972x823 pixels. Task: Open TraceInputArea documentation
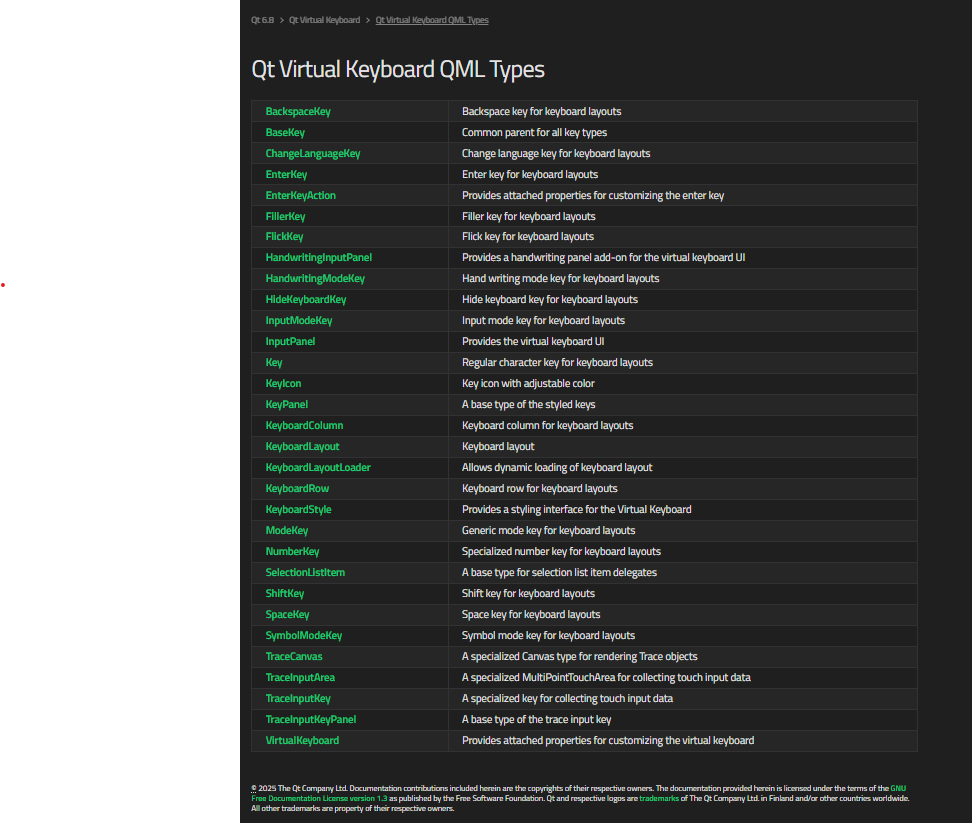300,678
